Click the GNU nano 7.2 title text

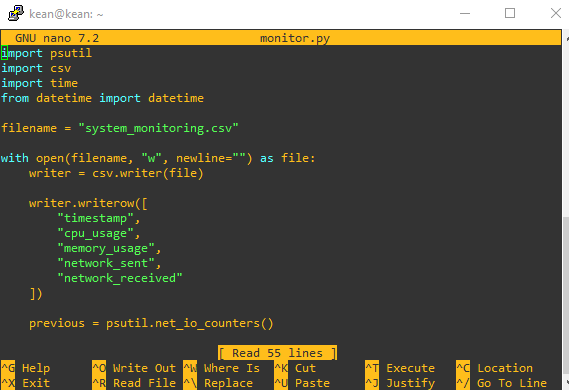coord(57,38)
